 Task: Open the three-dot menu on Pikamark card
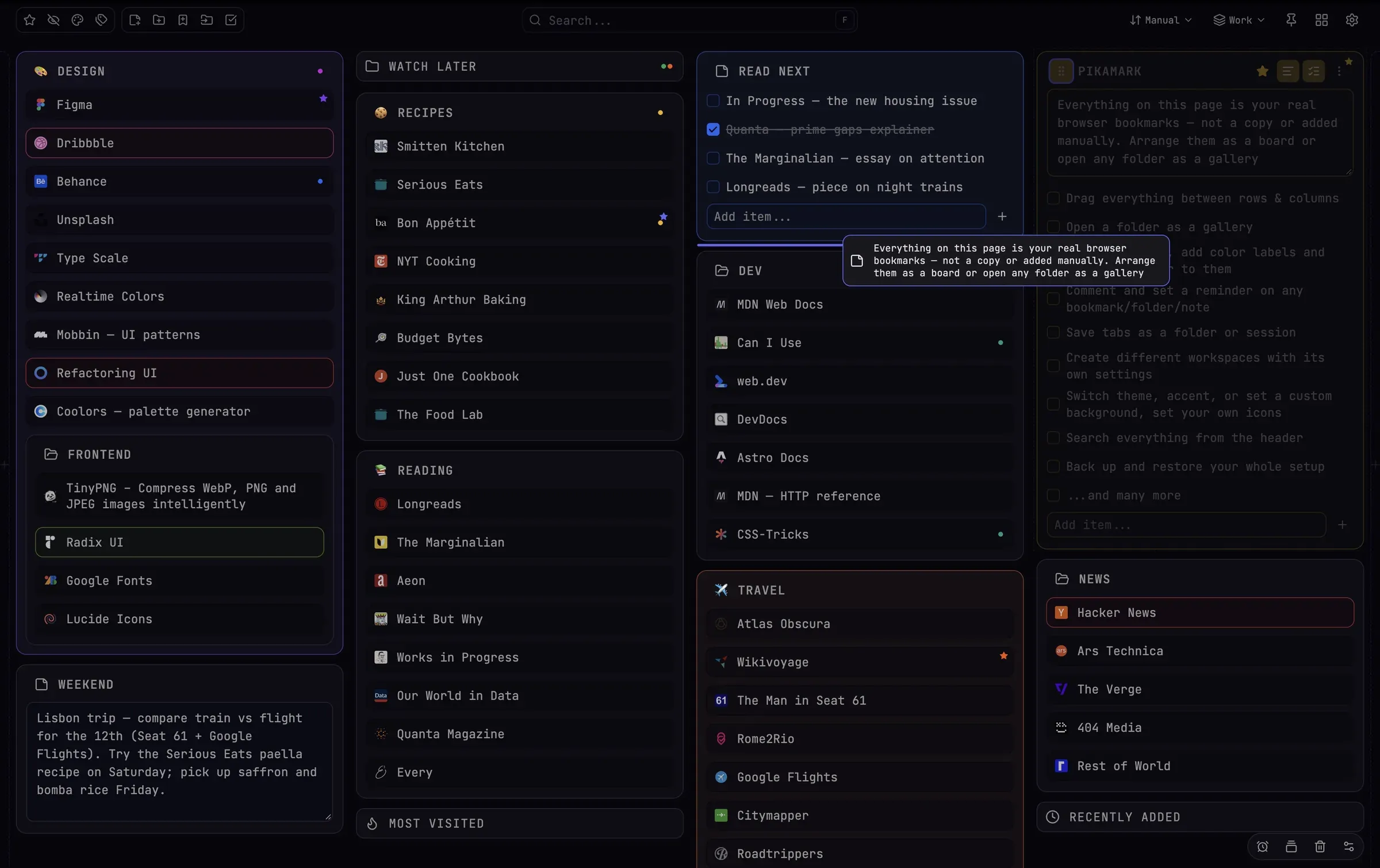click(1340, 71)
